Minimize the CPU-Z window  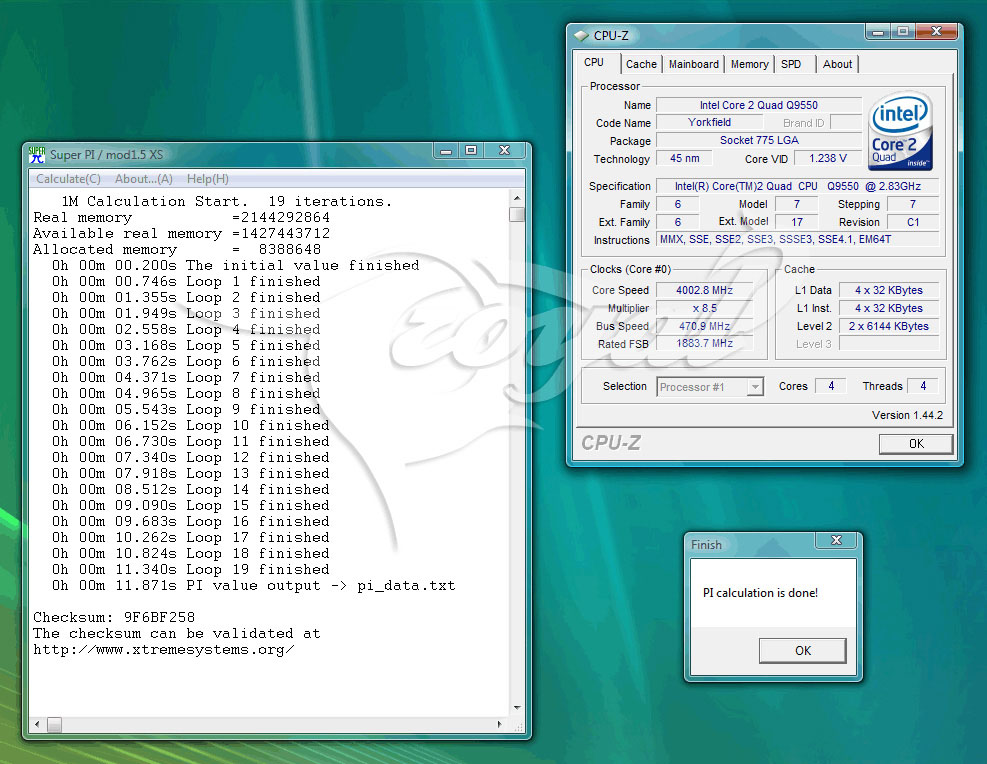pyautogui.click(x=878, y=31)
